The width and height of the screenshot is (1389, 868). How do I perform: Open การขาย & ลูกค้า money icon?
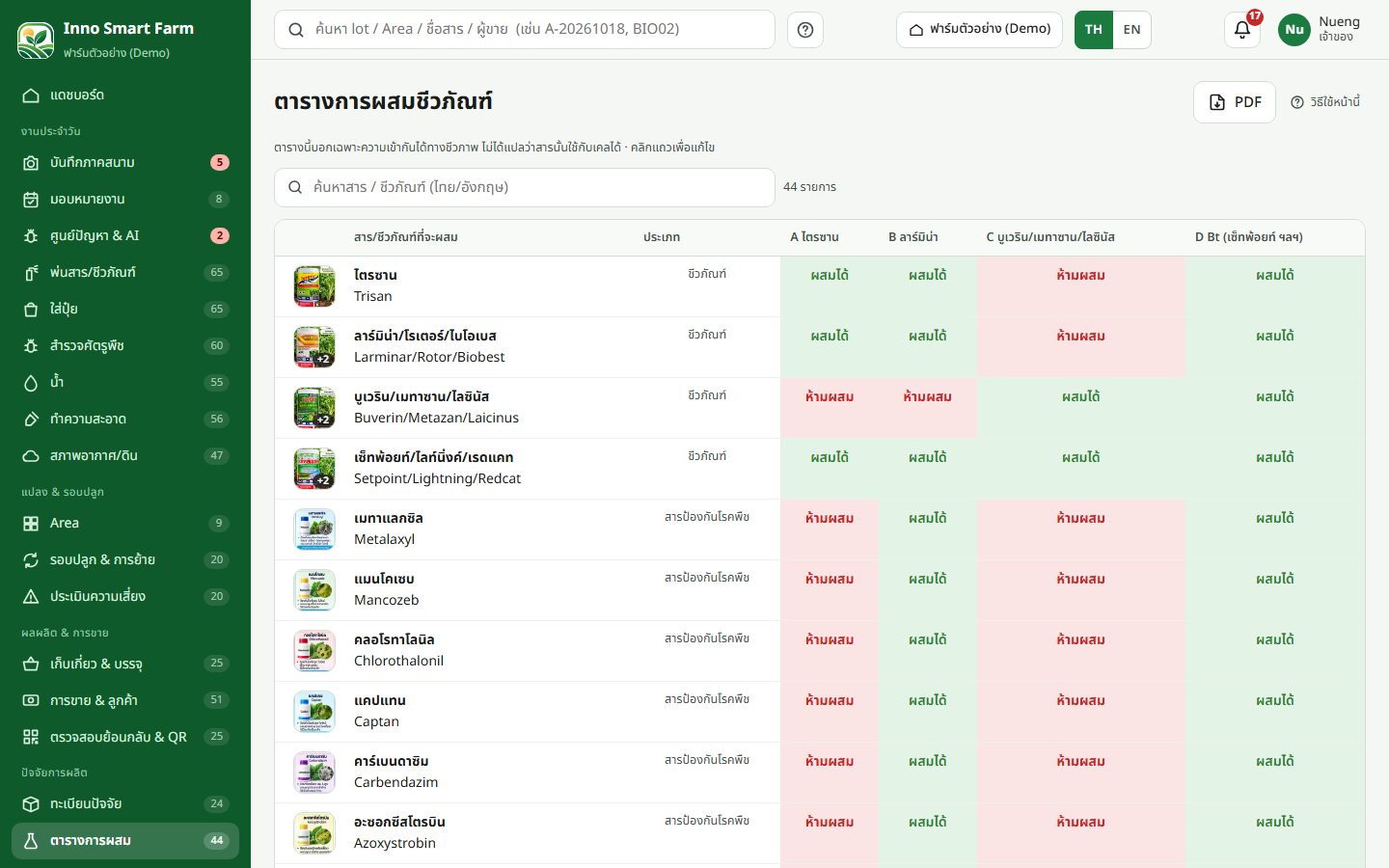[31, 701]
